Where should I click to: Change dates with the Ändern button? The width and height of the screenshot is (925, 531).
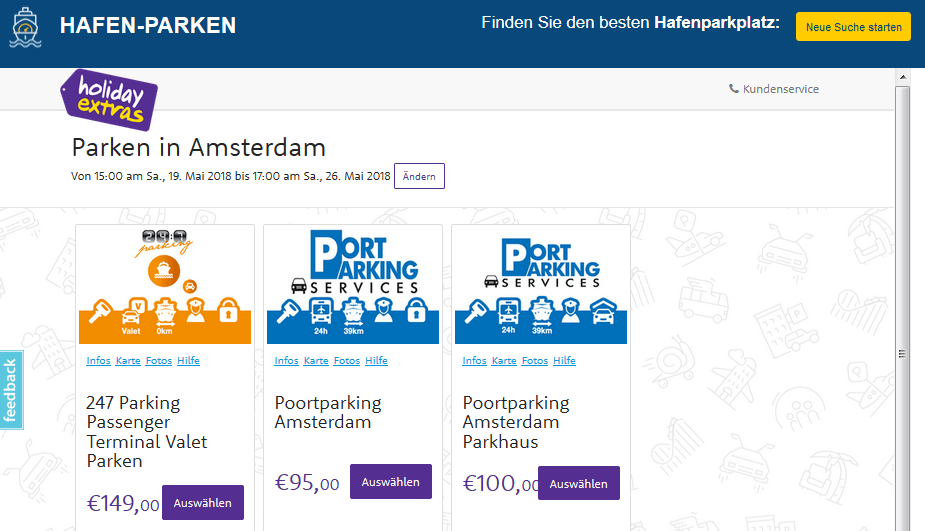click(x=419, y=176)
